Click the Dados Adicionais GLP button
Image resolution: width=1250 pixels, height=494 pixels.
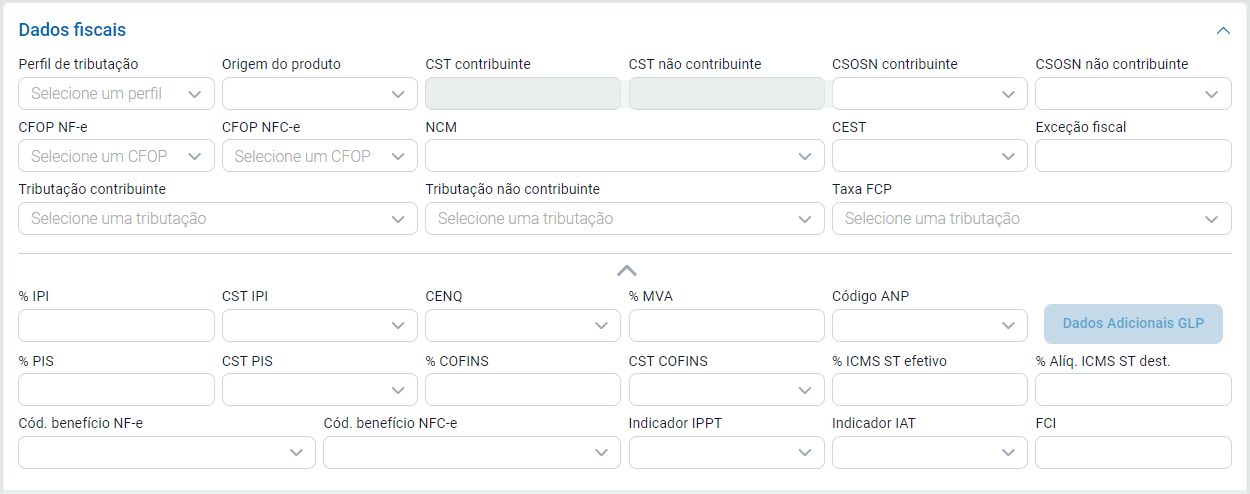(x=1133, y=324)
